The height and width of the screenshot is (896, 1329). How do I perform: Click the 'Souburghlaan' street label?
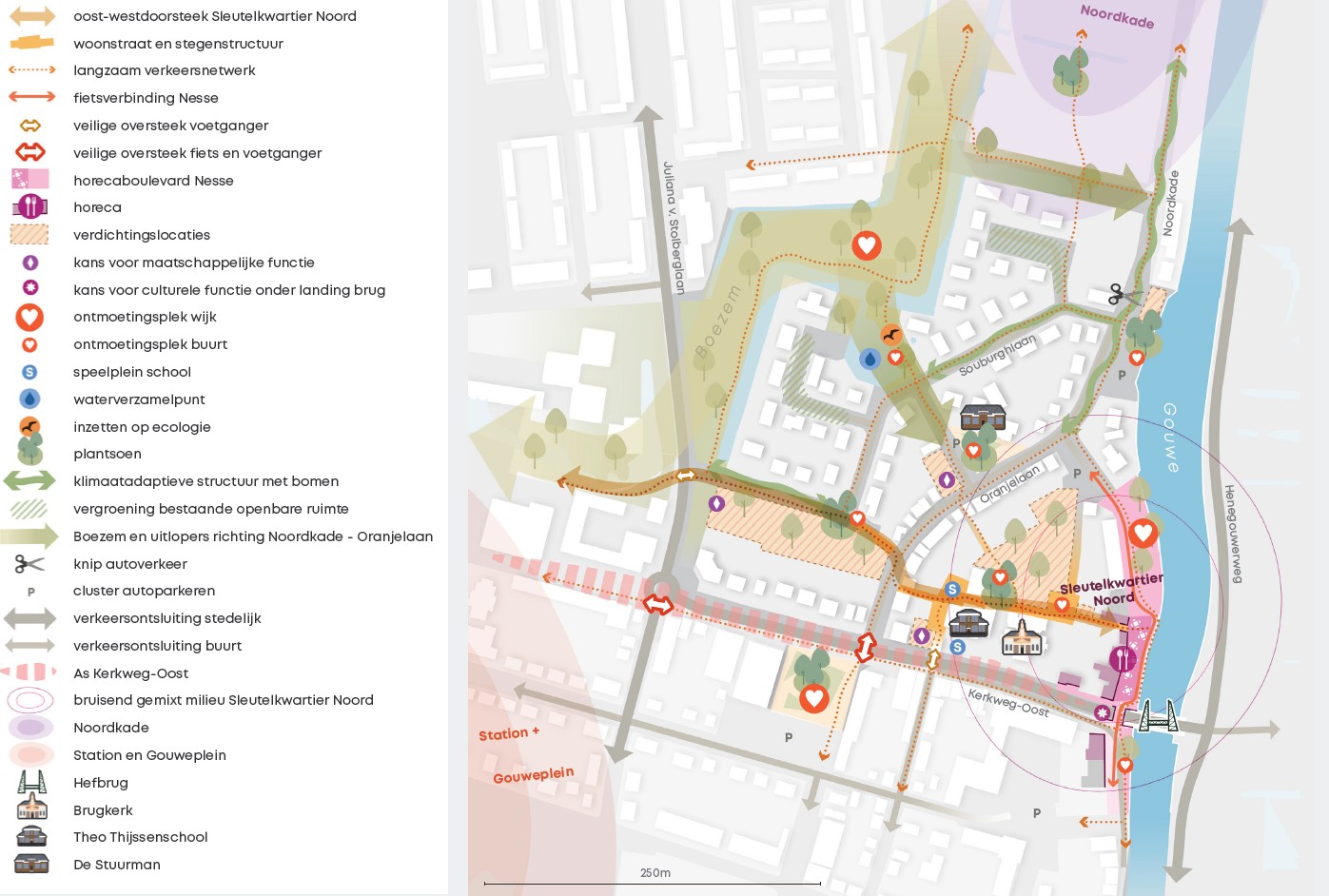coord(996,355)
